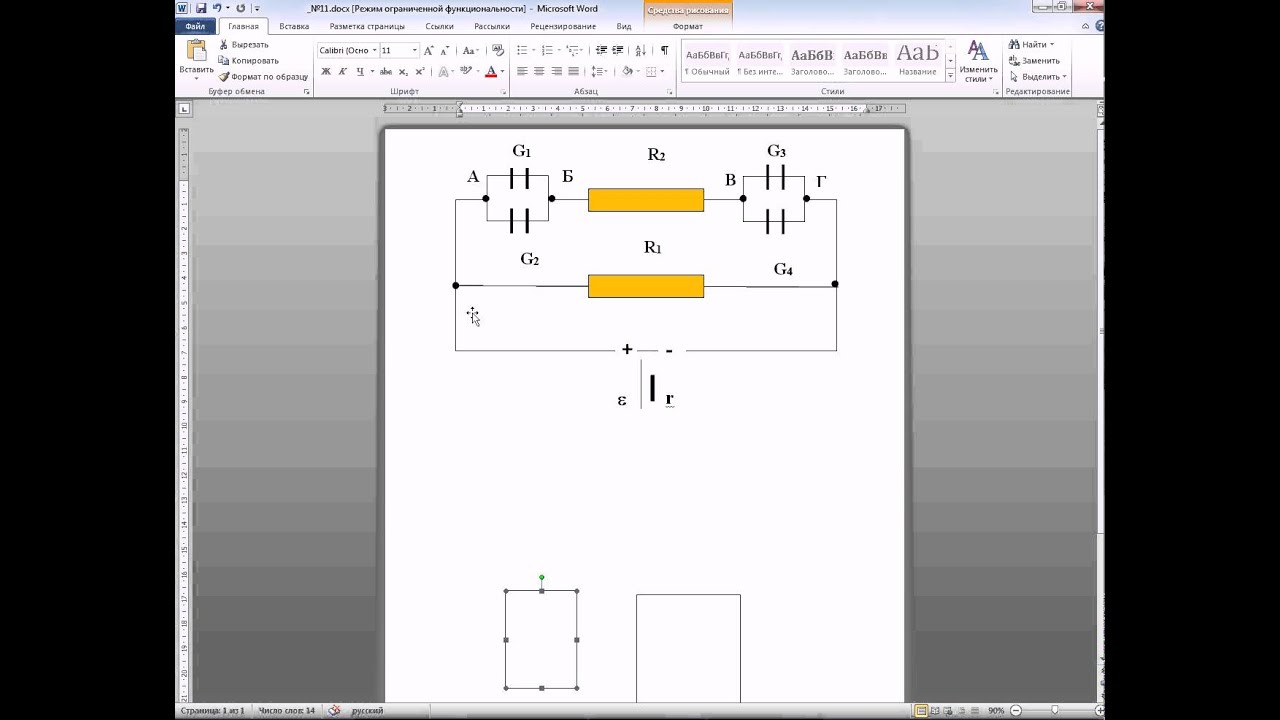
Task: Switch to the Вид tab
Action: click(624, 26)
